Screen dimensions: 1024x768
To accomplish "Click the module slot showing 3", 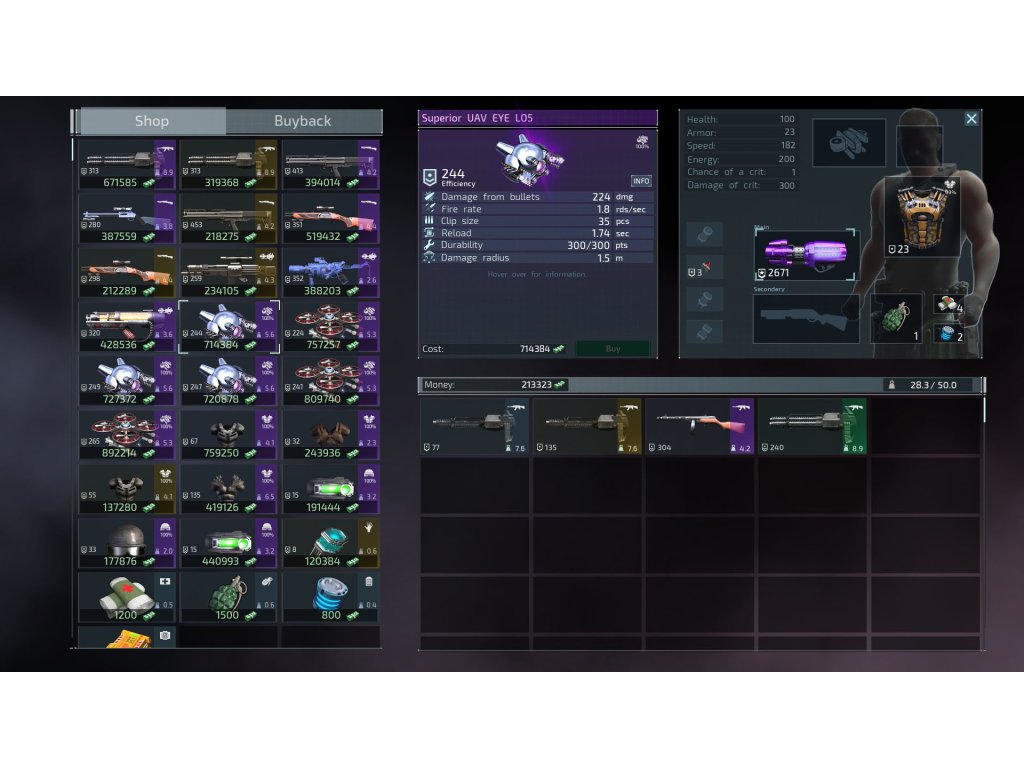I will 704,268.
